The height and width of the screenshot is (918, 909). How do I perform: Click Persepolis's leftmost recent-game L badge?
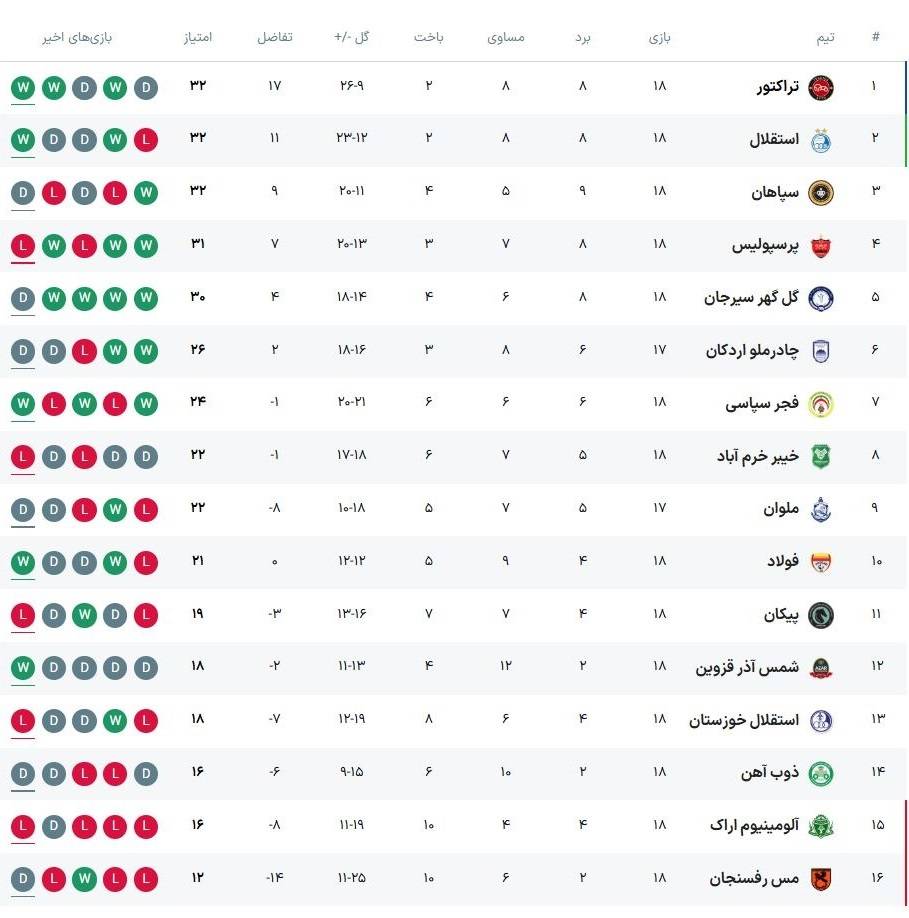23,246
